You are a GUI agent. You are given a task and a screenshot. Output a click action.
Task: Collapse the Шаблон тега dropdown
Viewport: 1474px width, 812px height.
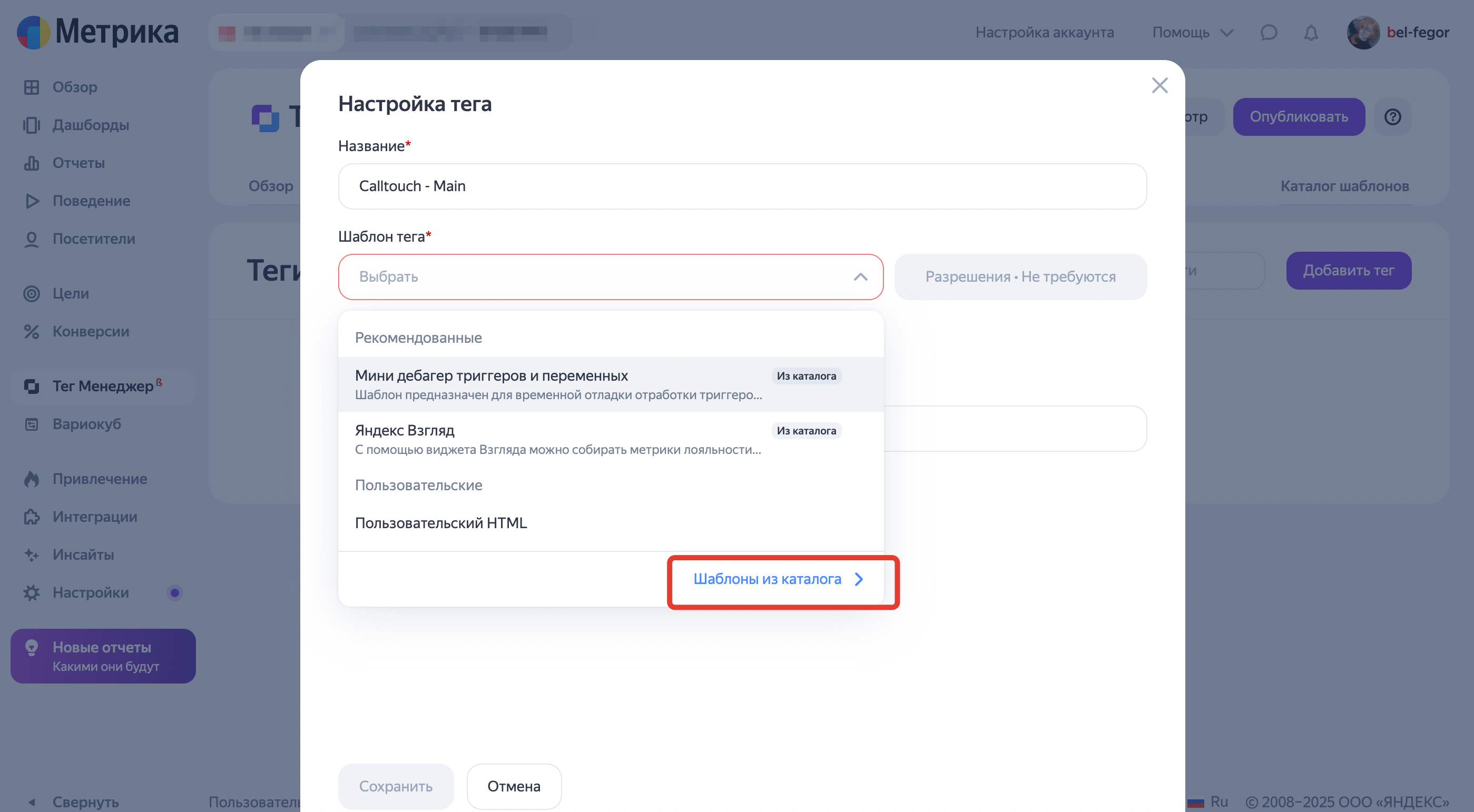point(860,277)
